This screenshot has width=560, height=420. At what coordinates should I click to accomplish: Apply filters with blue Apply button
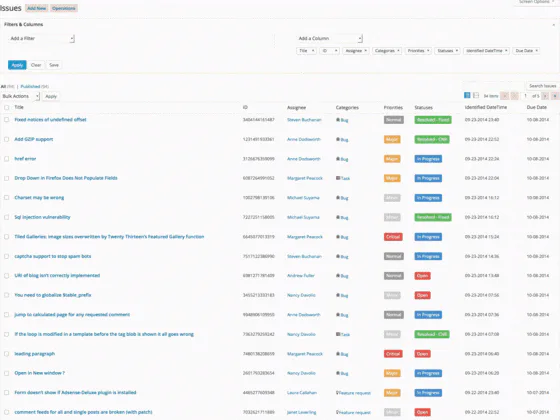click(17, 65)
